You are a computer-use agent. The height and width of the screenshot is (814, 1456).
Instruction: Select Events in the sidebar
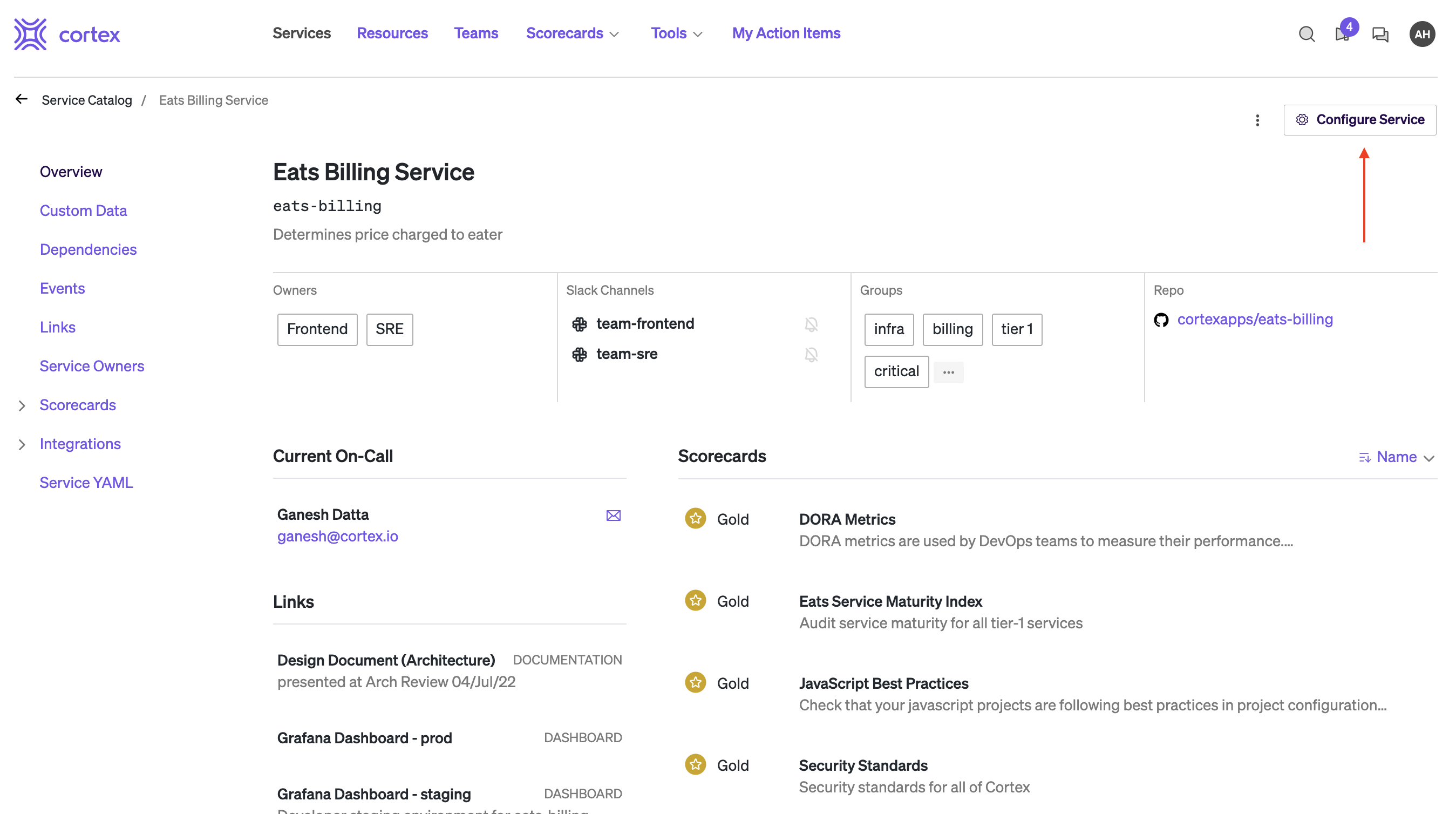(x=62, y=289)
